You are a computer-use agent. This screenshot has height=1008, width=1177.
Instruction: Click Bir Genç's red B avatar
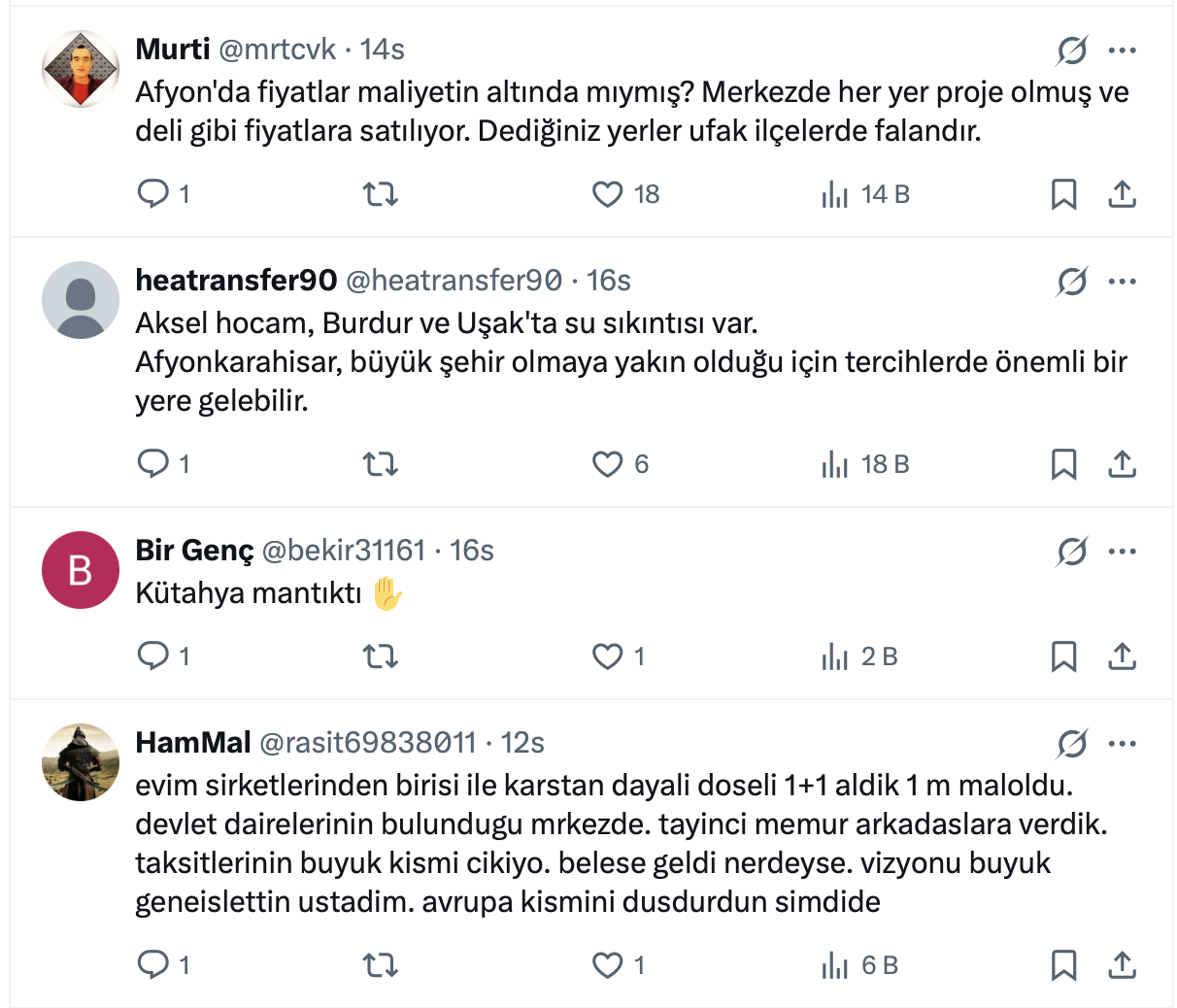click(x=81, y=570)
